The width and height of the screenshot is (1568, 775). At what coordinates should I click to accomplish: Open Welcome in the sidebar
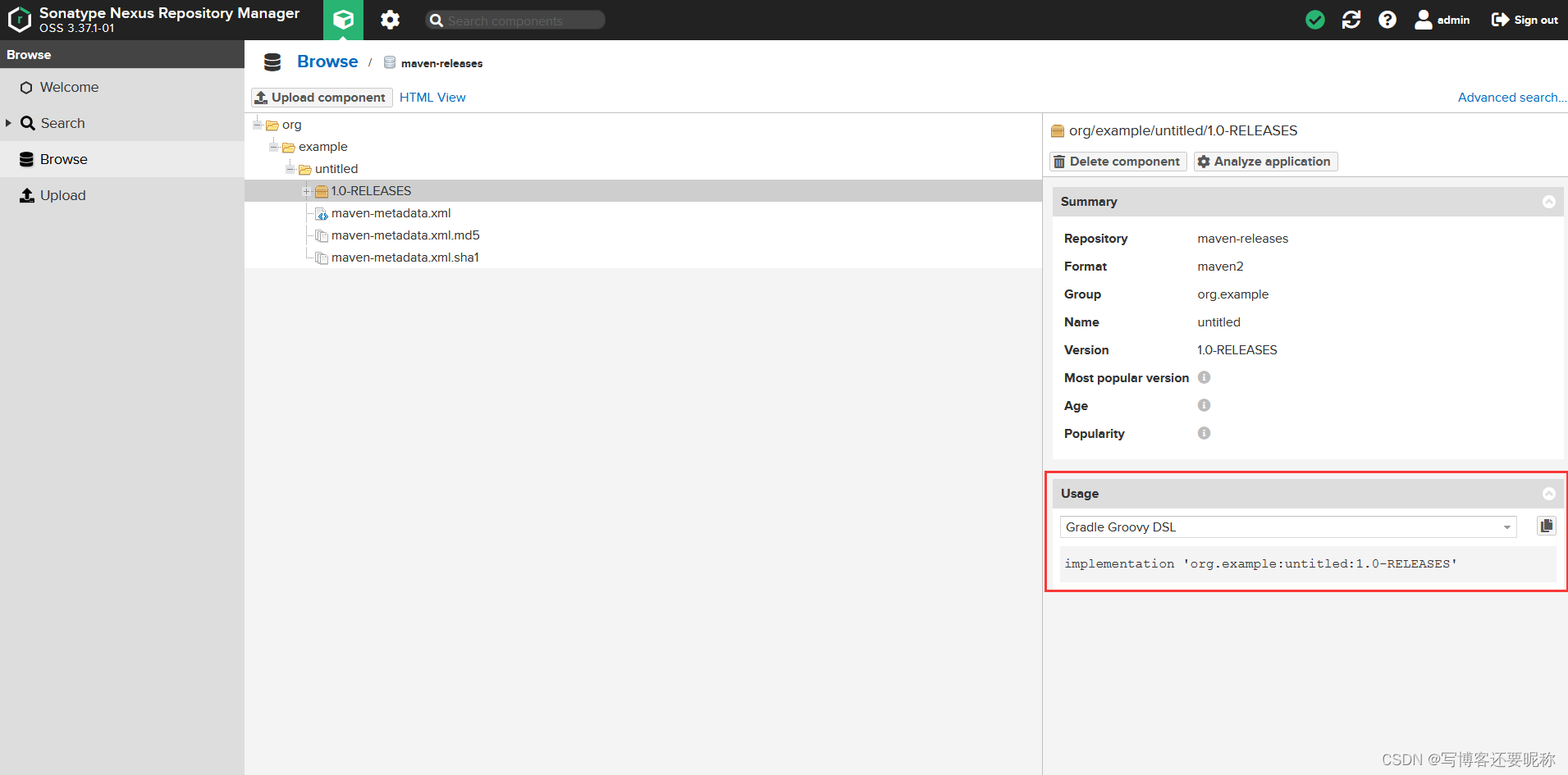pos(121,87)
